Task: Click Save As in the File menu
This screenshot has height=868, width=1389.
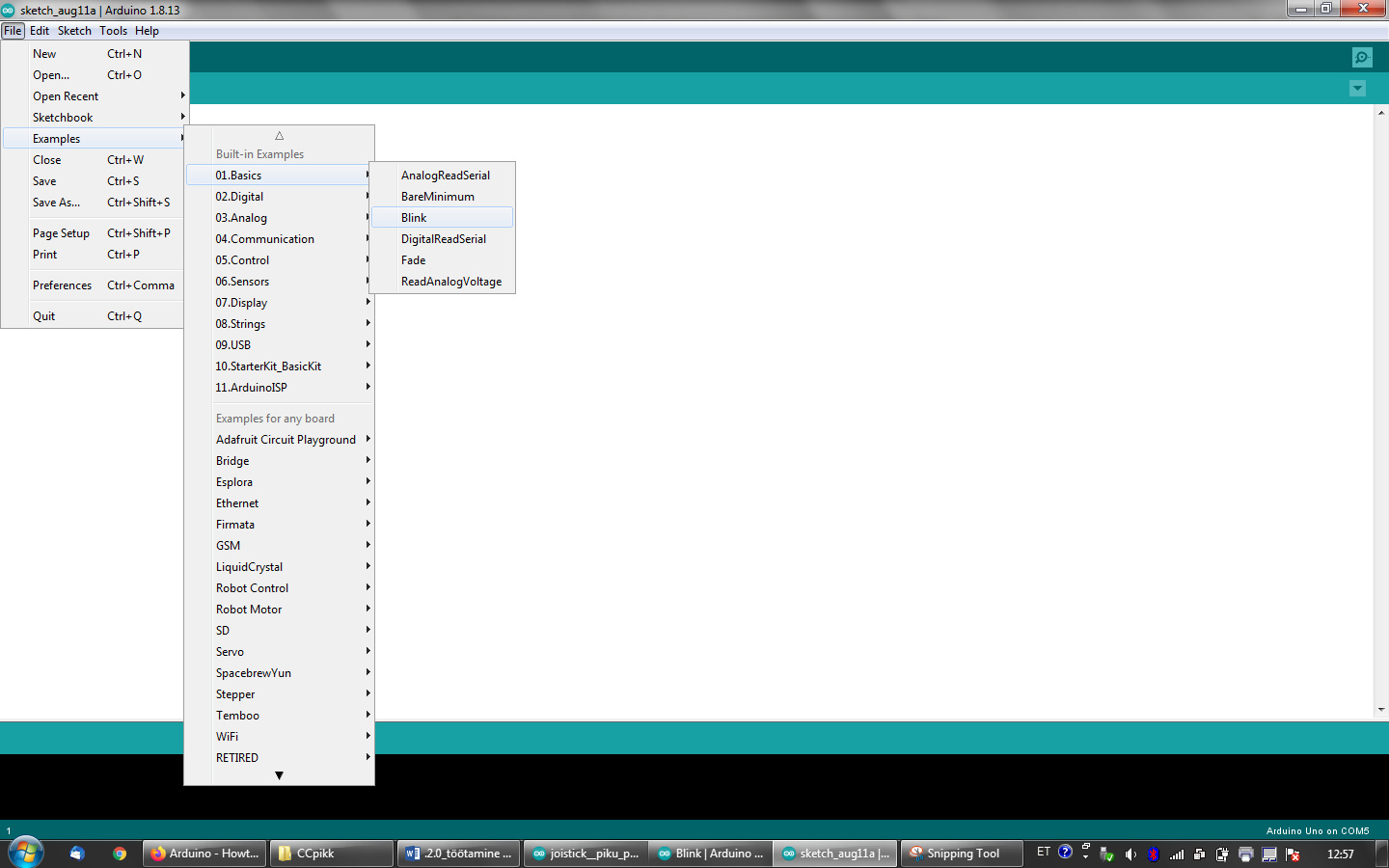Action: coord(56,203)
